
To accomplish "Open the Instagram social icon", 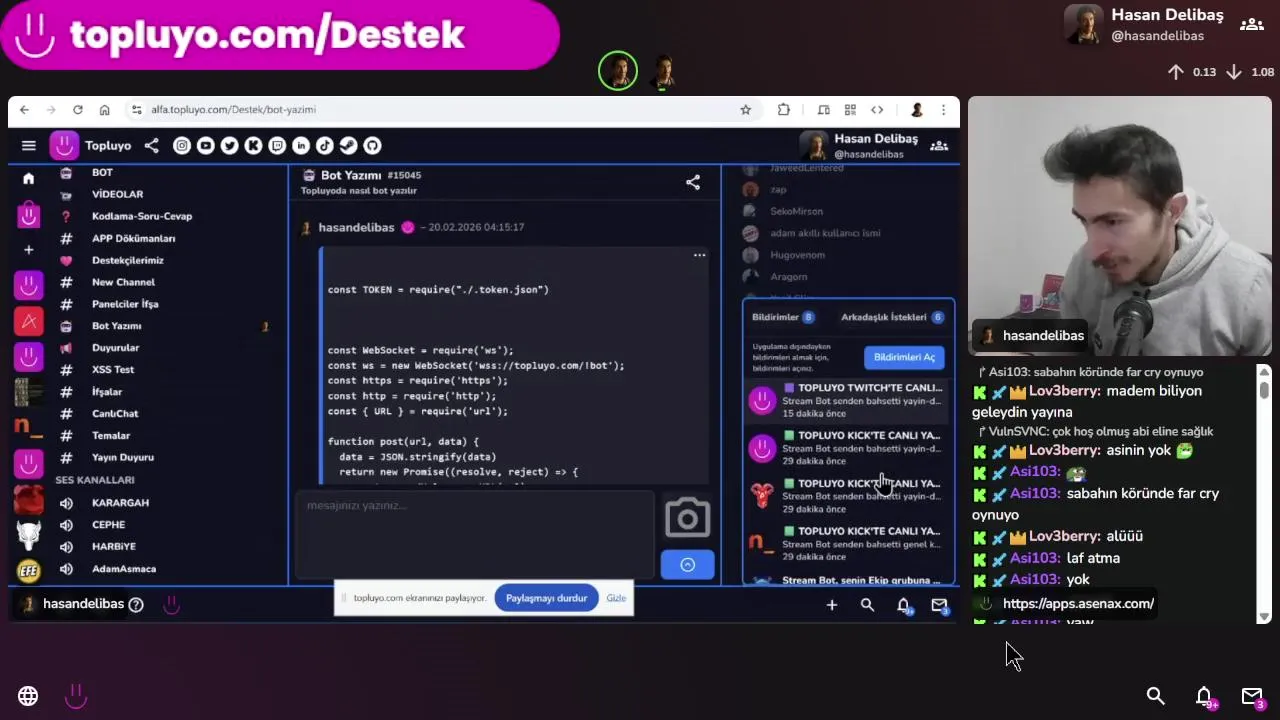I will point(182,146).
